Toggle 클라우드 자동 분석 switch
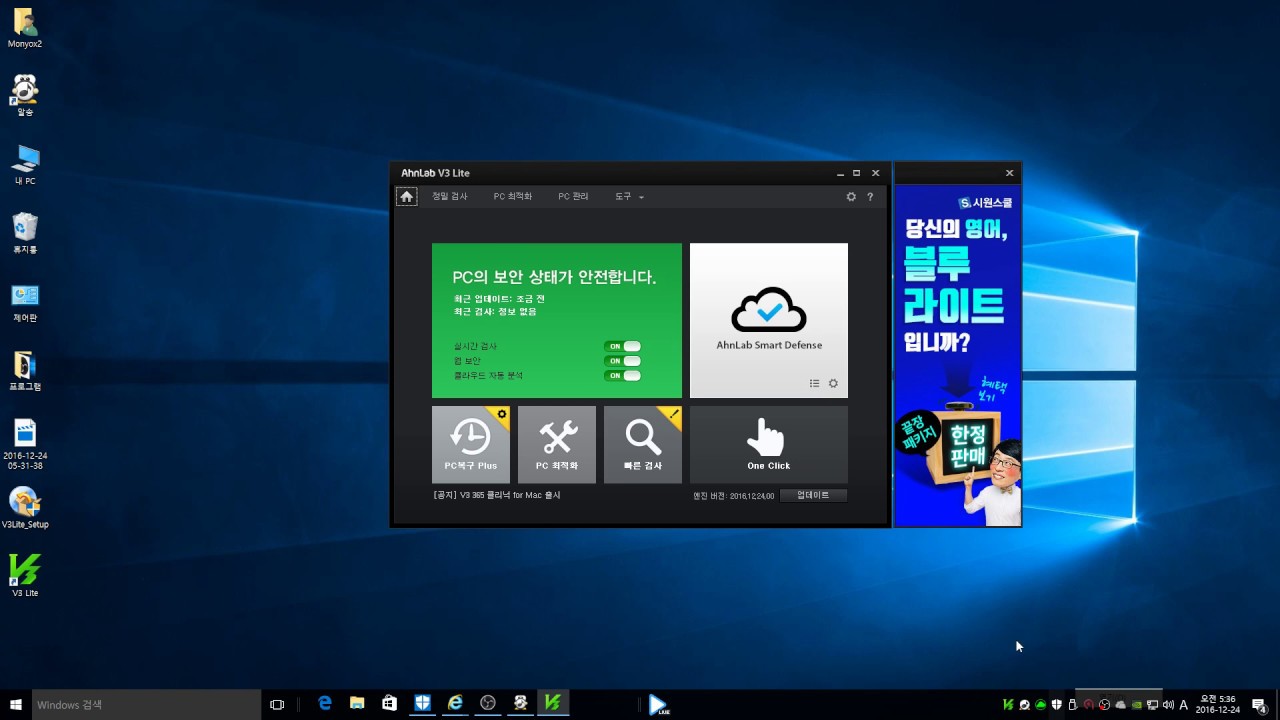 622,376
